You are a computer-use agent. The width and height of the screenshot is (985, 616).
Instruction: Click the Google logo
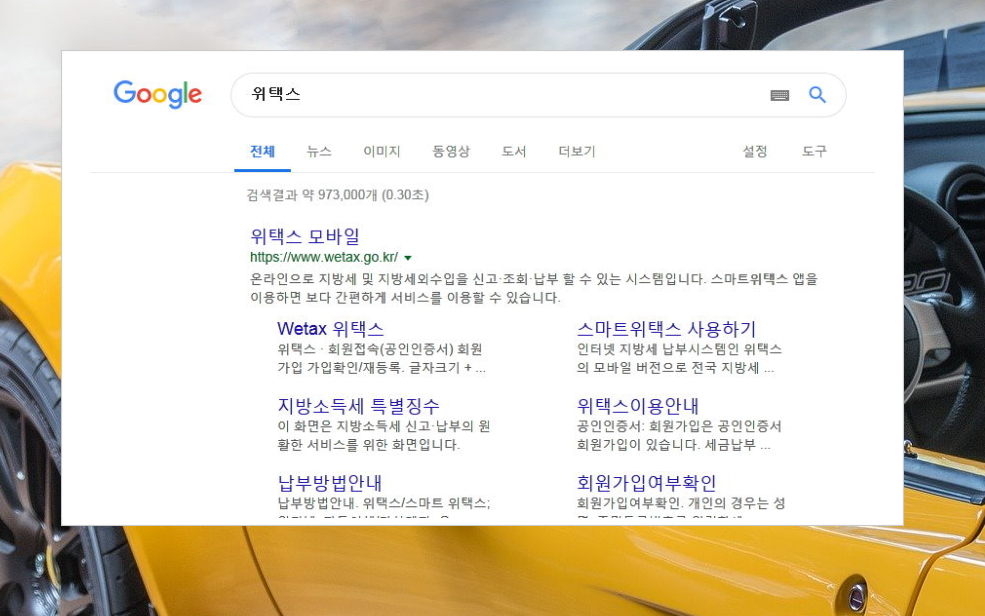pyautogui.click(x=158, y=94)
